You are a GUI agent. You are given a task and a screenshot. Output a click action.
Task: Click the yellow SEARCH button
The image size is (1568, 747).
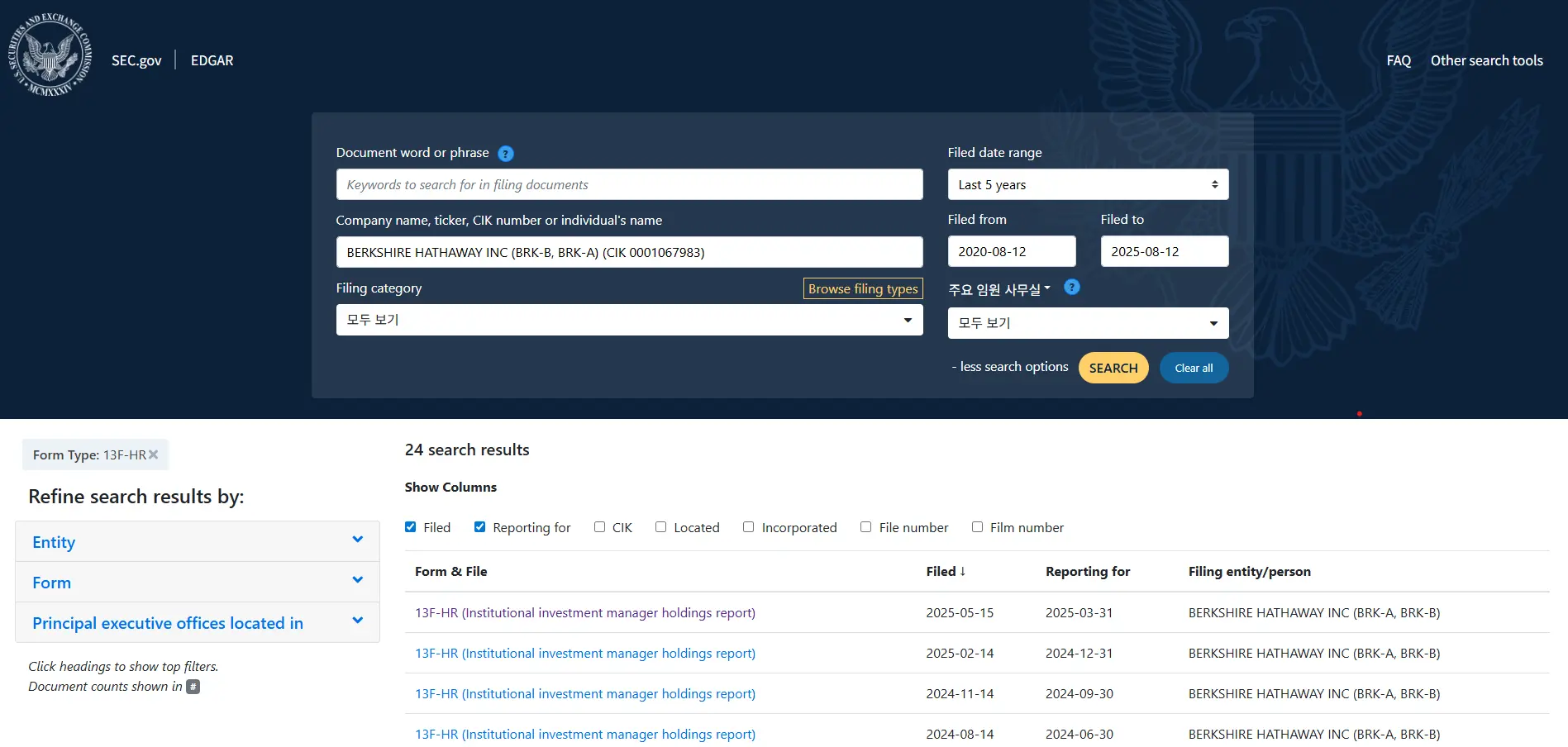pos(1113,368)
